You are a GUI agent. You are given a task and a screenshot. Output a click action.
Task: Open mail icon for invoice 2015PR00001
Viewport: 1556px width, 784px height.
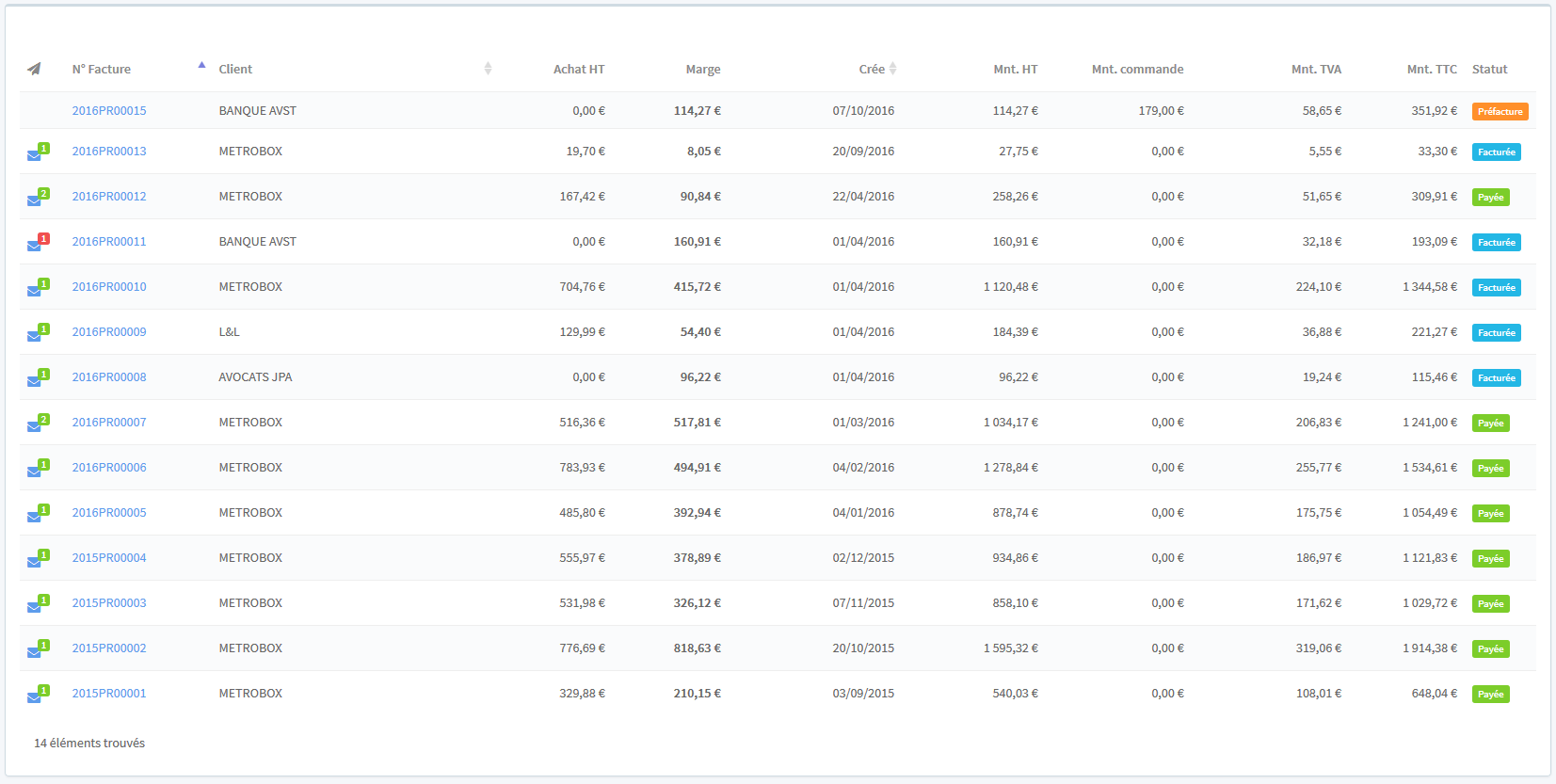coord(38,695)
